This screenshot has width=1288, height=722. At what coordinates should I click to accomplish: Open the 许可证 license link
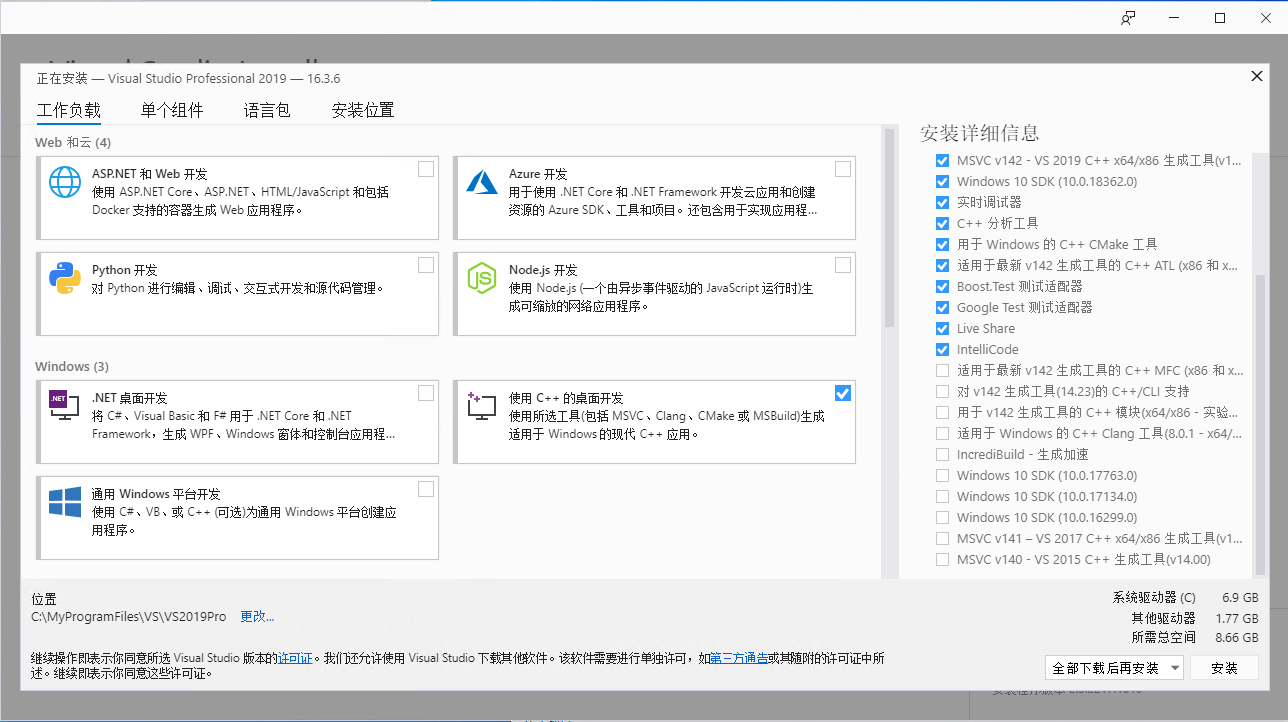(296, 658)
